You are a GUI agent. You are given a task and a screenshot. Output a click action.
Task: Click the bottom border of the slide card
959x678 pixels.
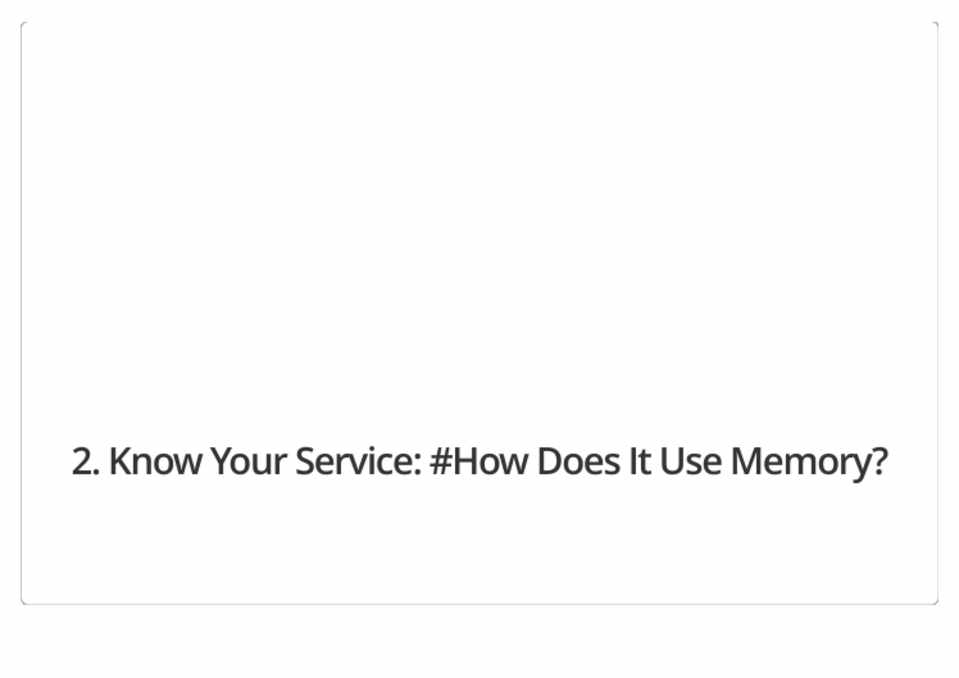pyautogui.click(x=479, y=603)
